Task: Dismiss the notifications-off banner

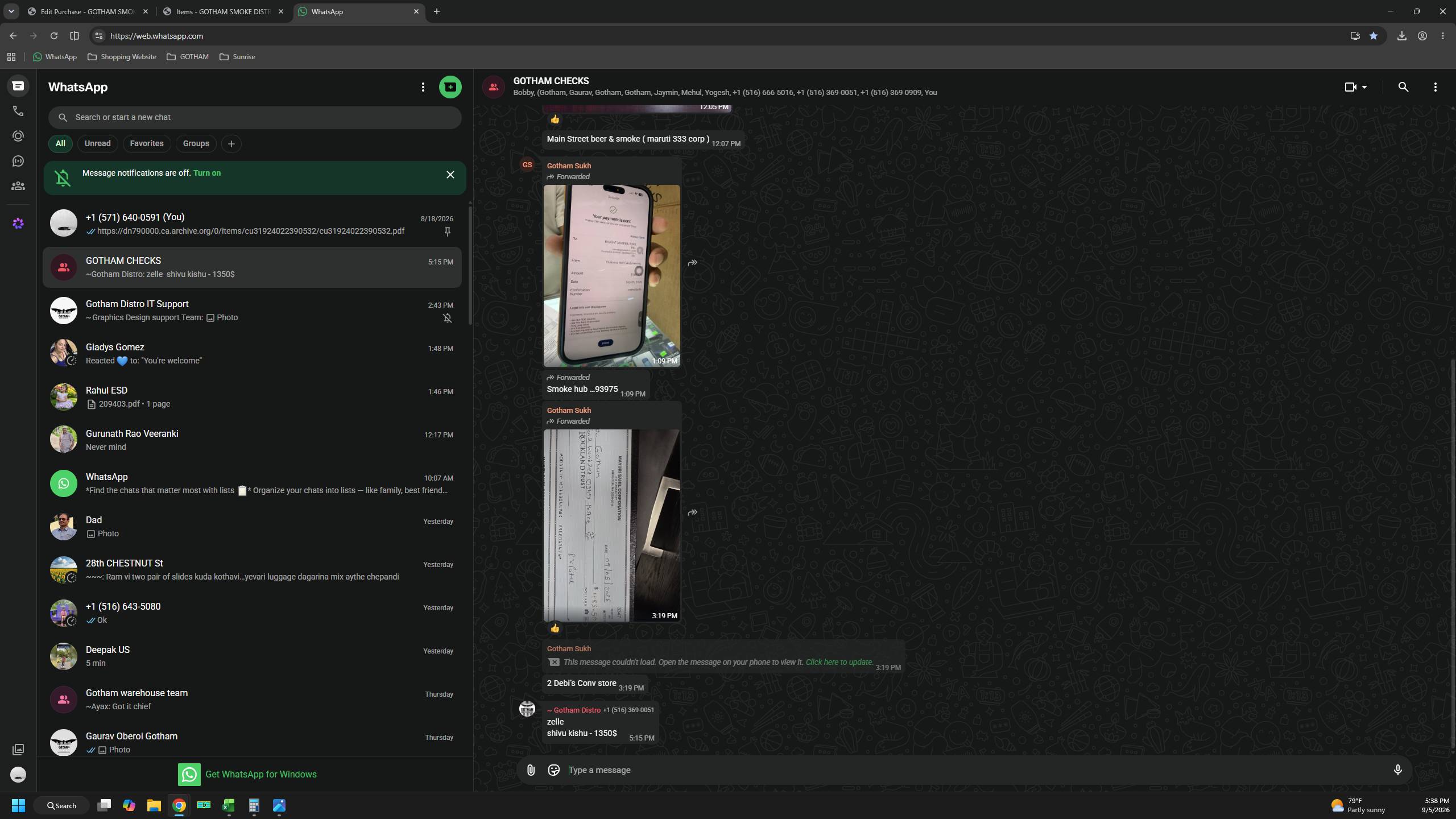Action: click(450, 175)
